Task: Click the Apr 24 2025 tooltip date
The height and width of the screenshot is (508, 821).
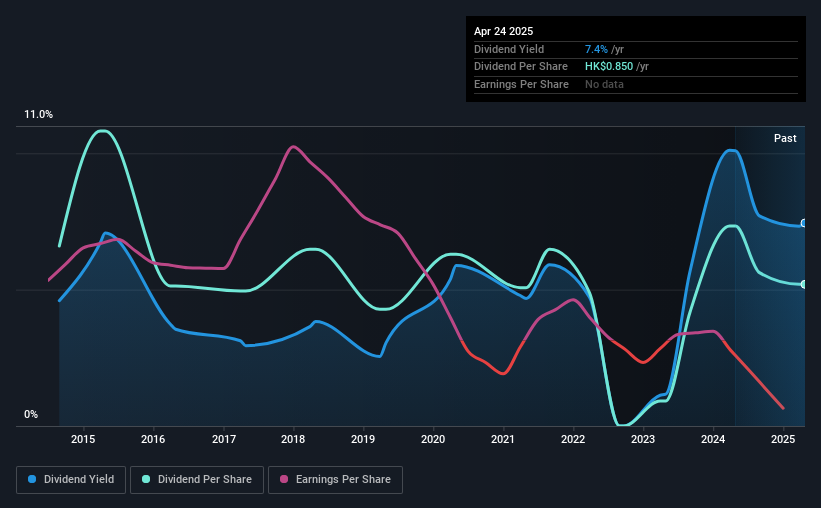Action: tap(503, 31)
